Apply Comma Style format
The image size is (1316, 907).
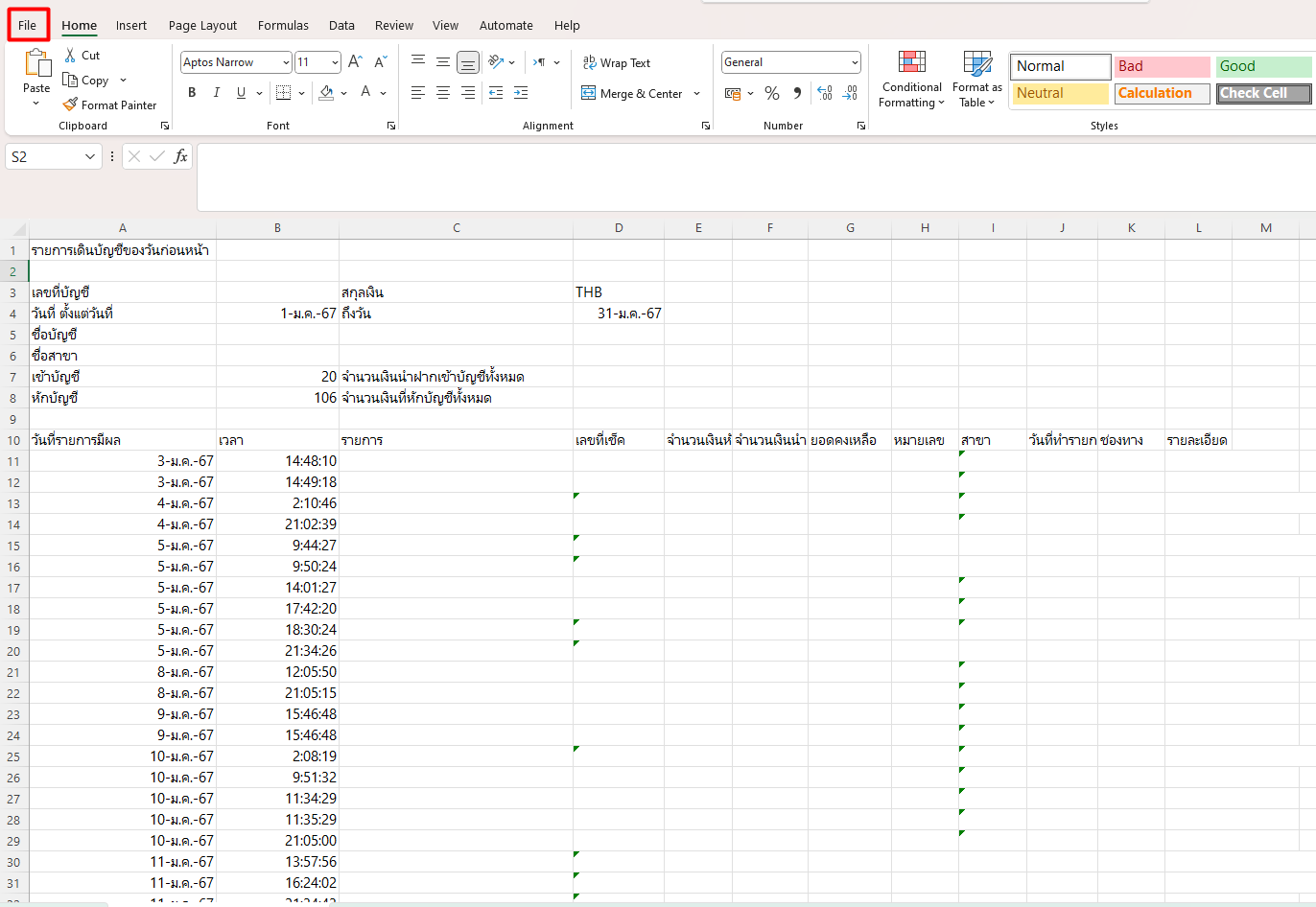point(797,93)
